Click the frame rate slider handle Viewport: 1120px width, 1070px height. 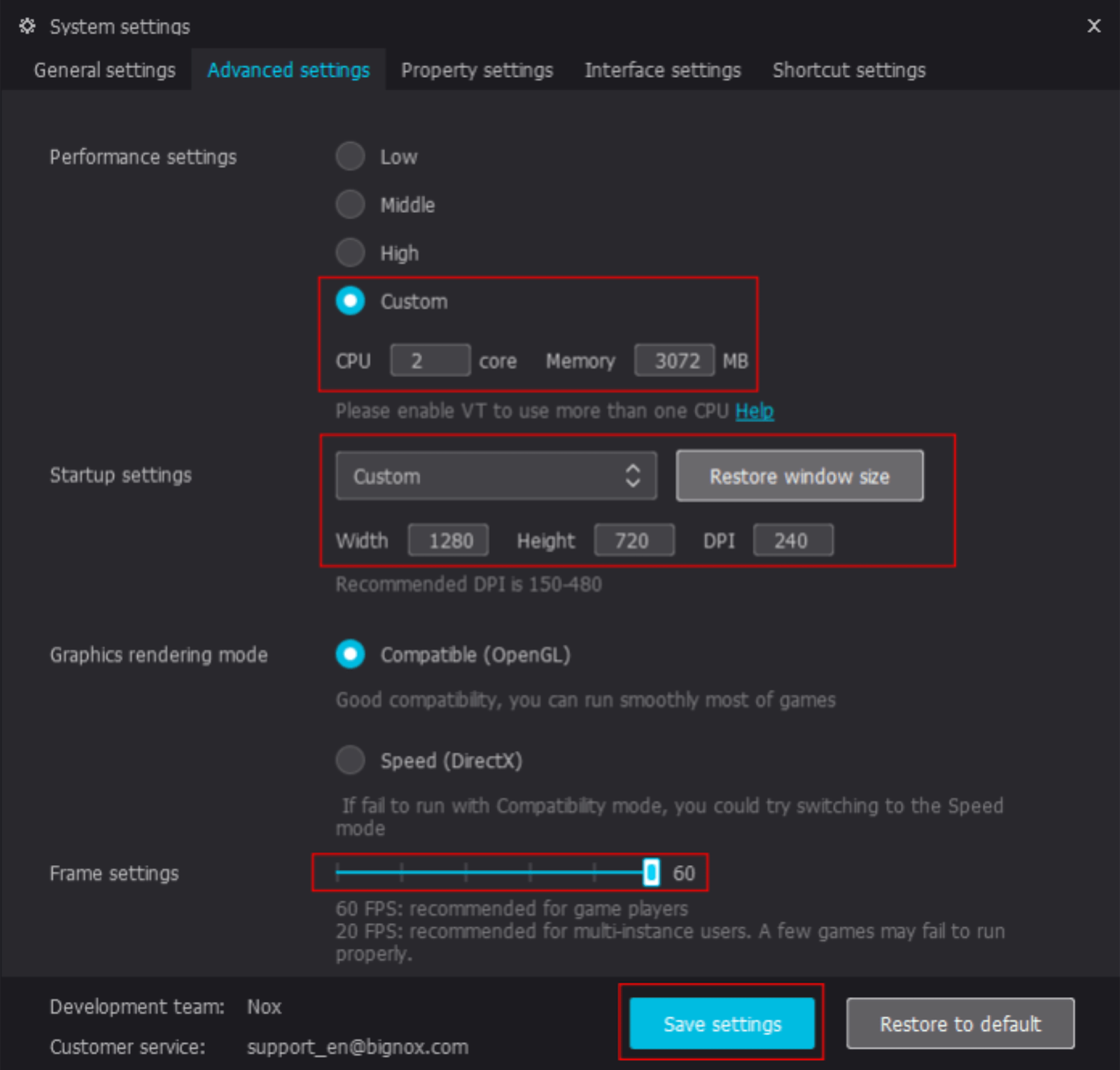click(651, 873)
